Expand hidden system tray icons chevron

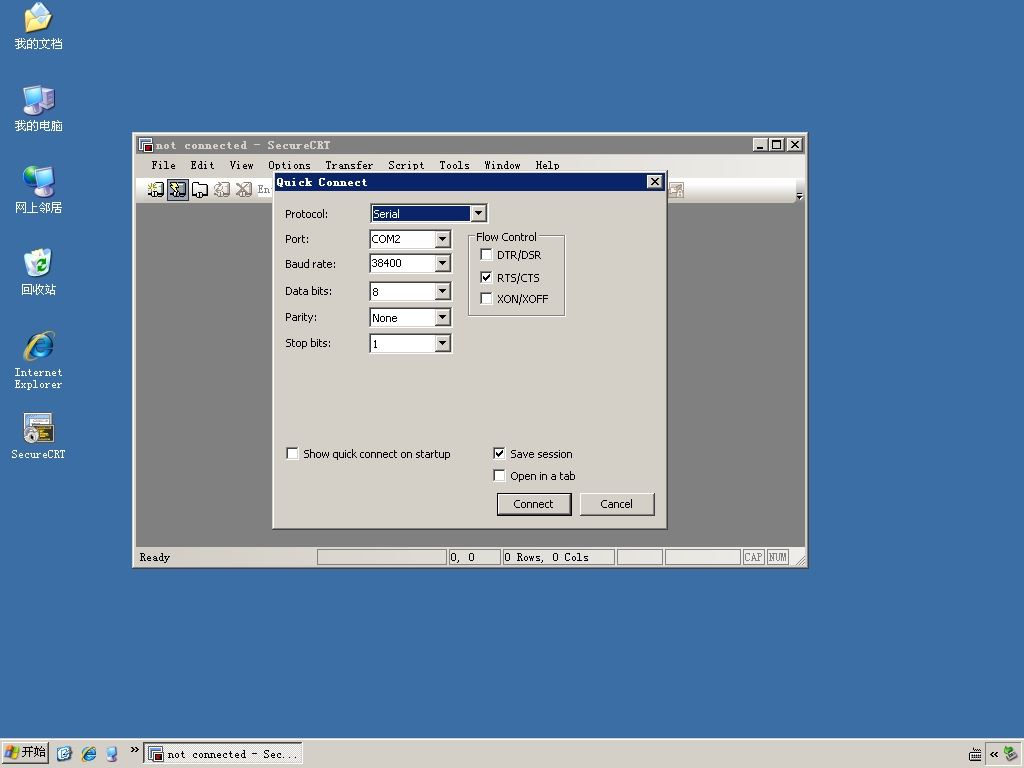(994, 754)
